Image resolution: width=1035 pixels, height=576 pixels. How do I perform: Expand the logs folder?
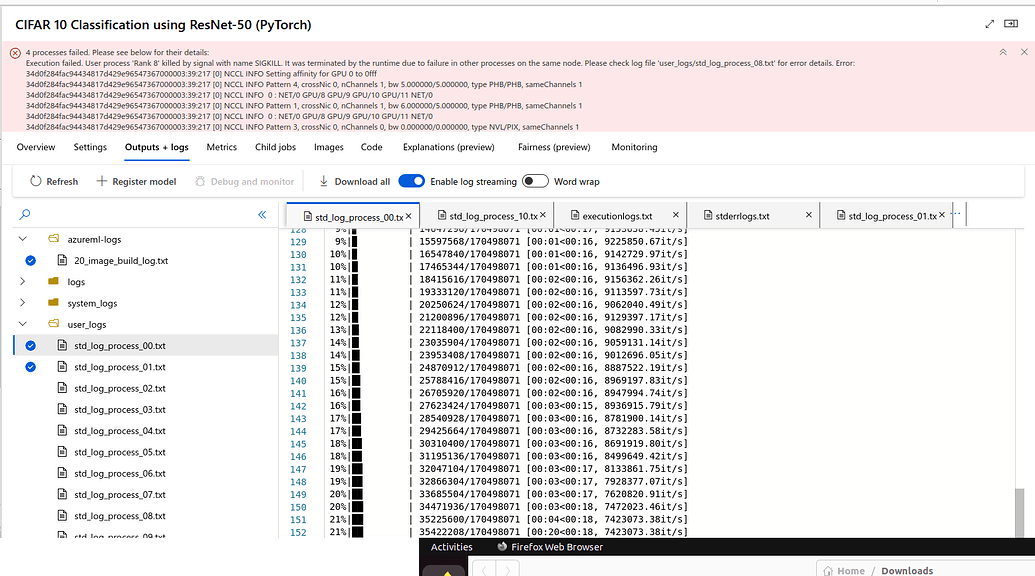click(22, 282)
